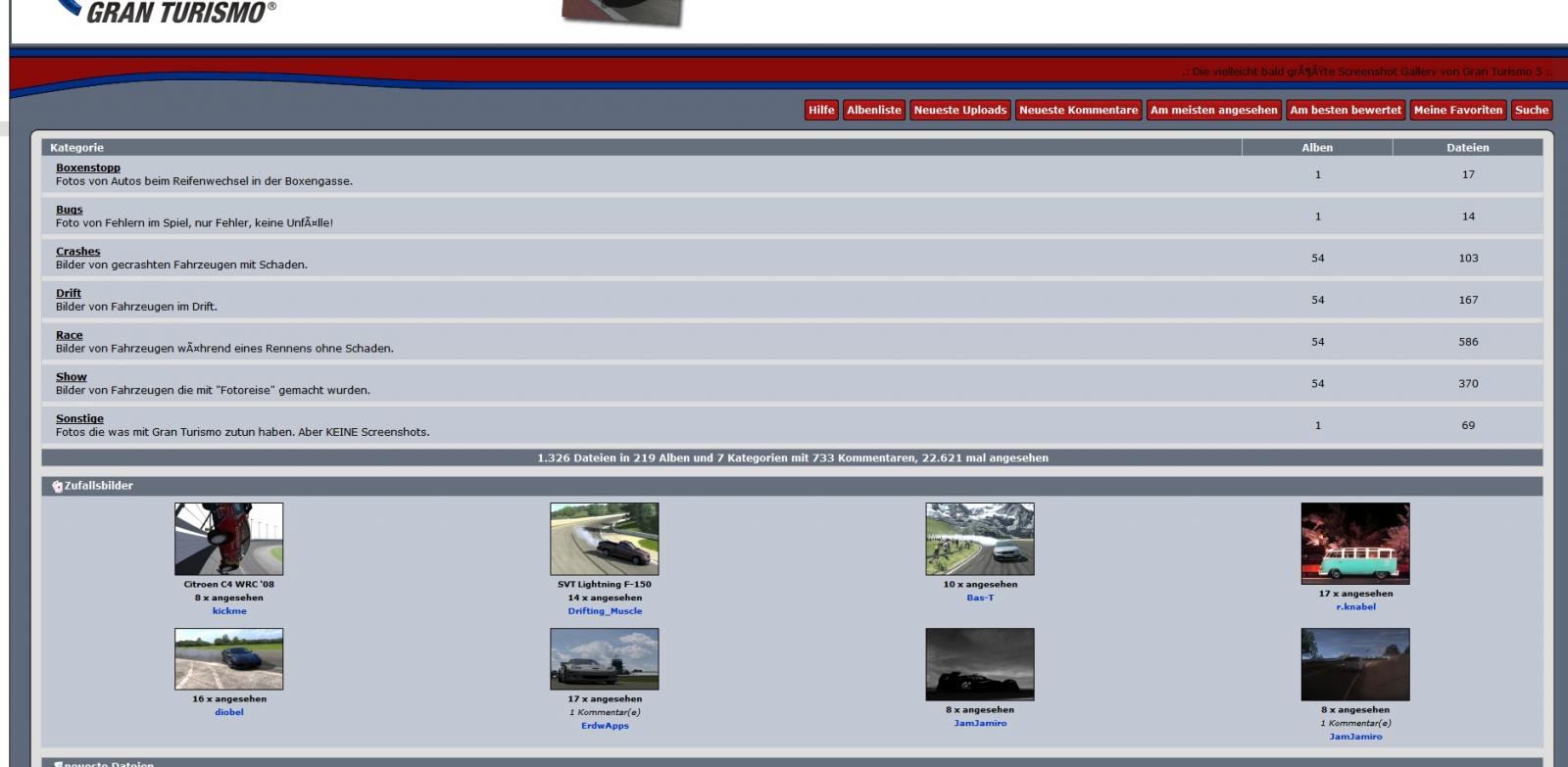This screenshot has height=767, width=1568.
Task: Open the Albenliste page
Action: click(x=874, y=111)
